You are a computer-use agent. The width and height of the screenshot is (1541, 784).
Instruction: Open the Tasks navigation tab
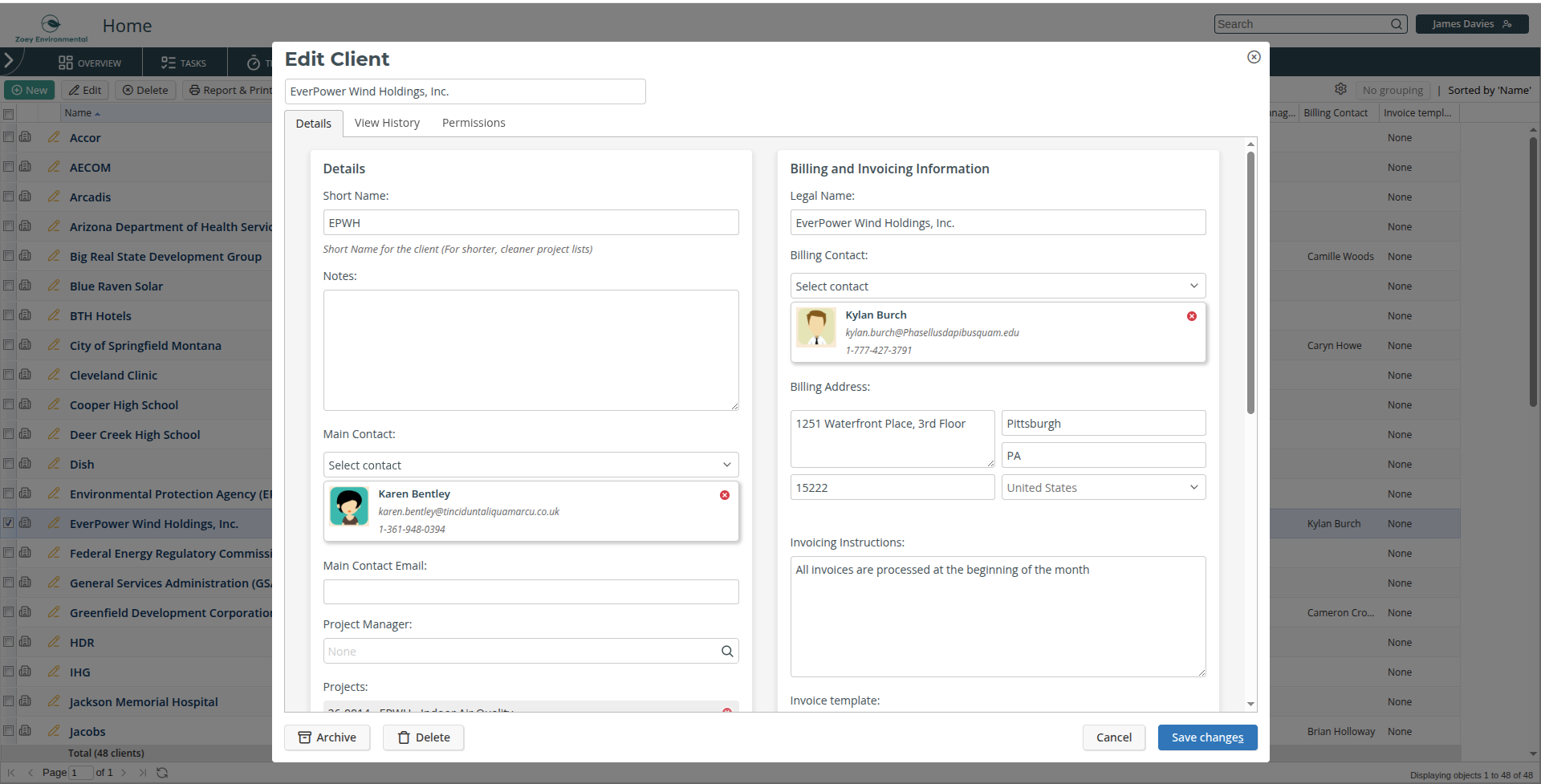184,63
